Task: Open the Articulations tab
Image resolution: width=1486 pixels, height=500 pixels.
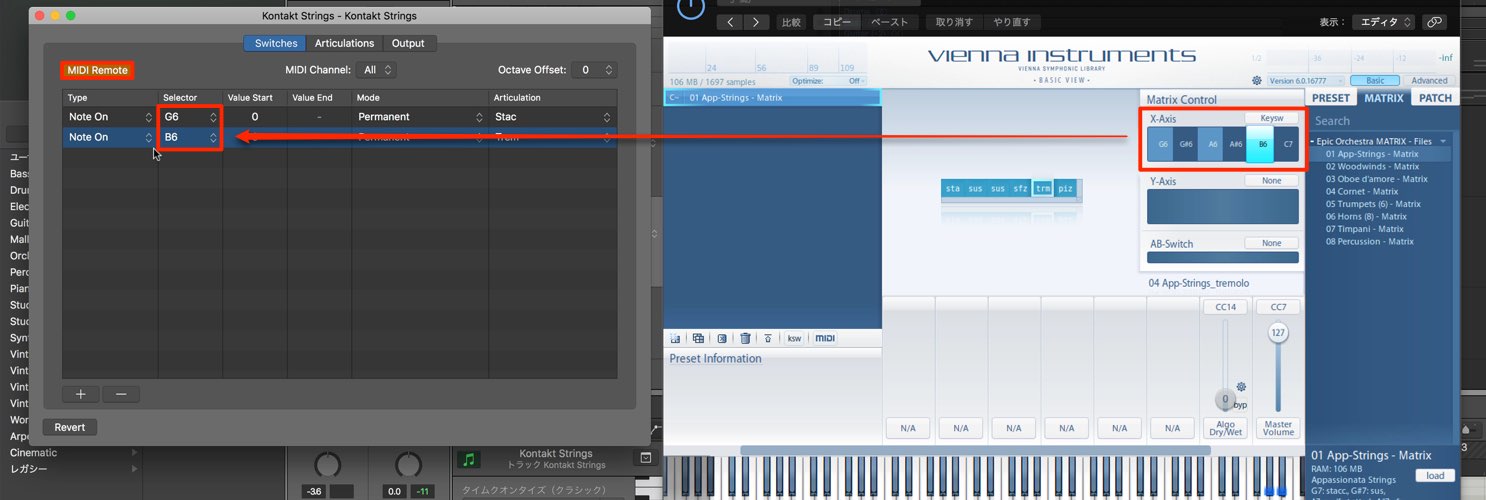Action: click(x=344, y=43)
